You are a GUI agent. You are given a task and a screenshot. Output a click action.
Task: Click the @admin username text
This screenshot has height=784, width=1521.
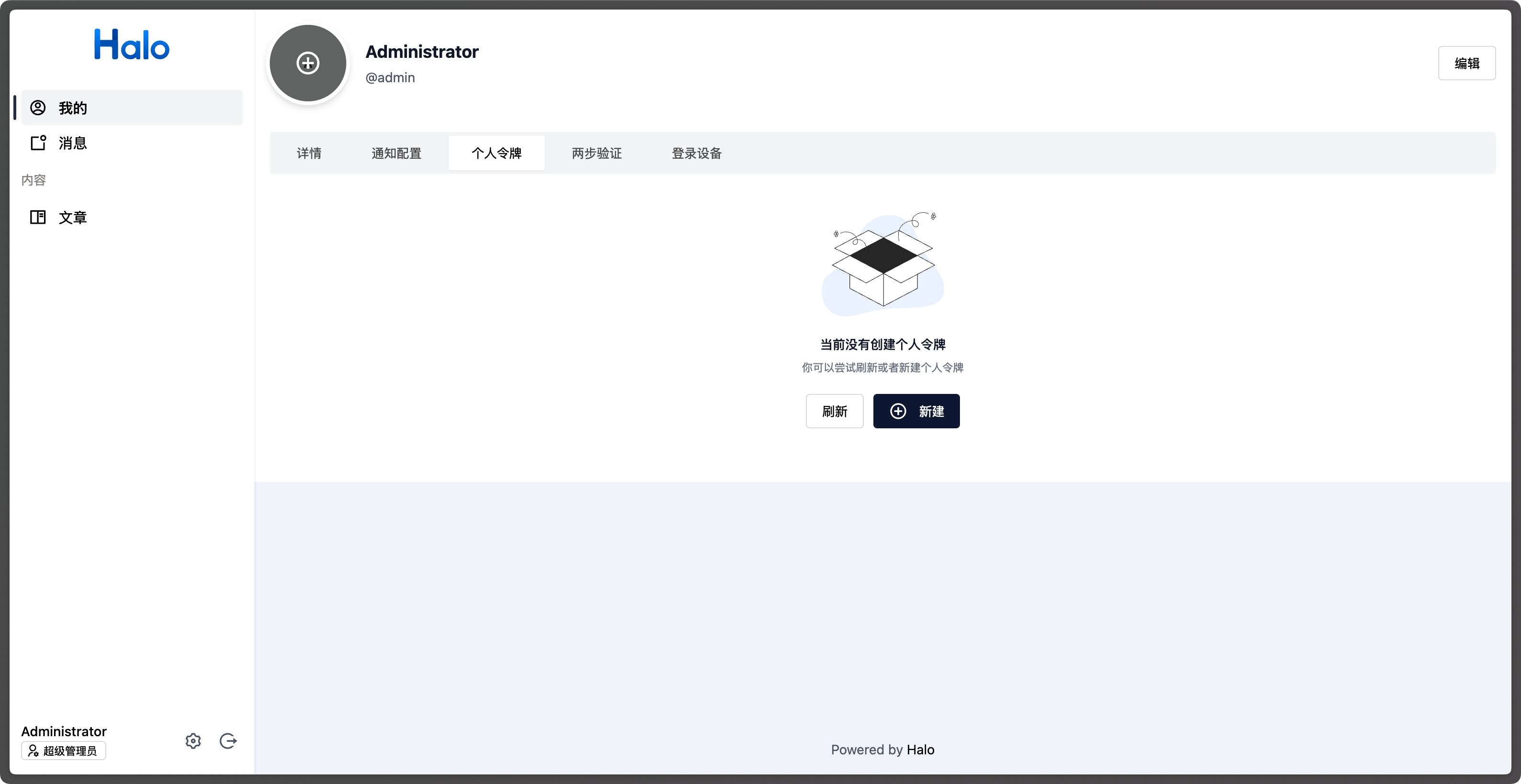(390, 77)
